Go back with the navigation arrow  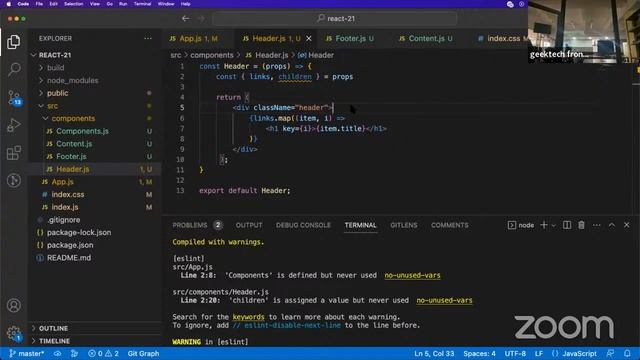tap(185, 18)
